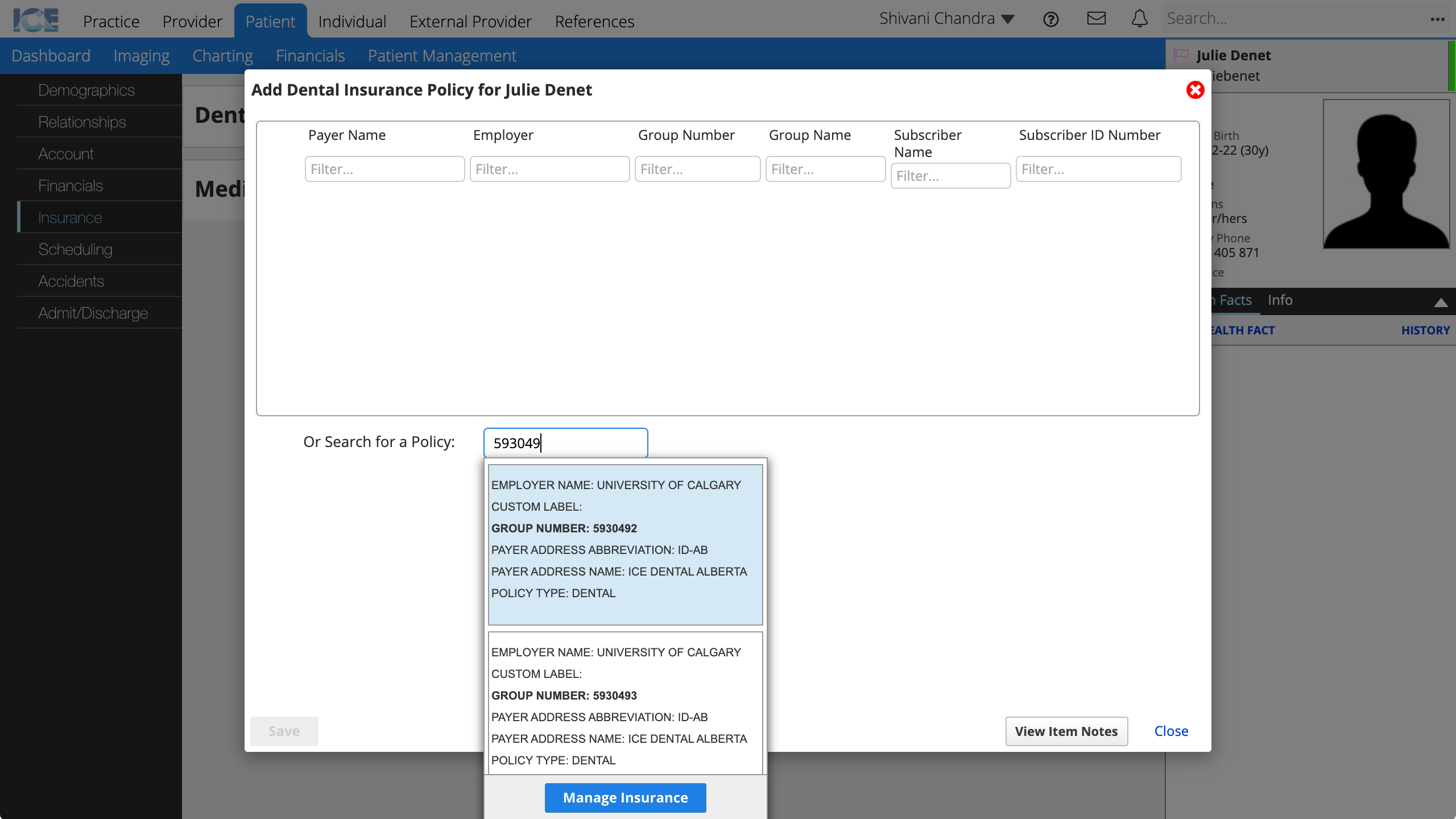The width and height of the screenshot is (1456, 819).
Task: Click the Manage Insurance button
Action: click(625, 797)
